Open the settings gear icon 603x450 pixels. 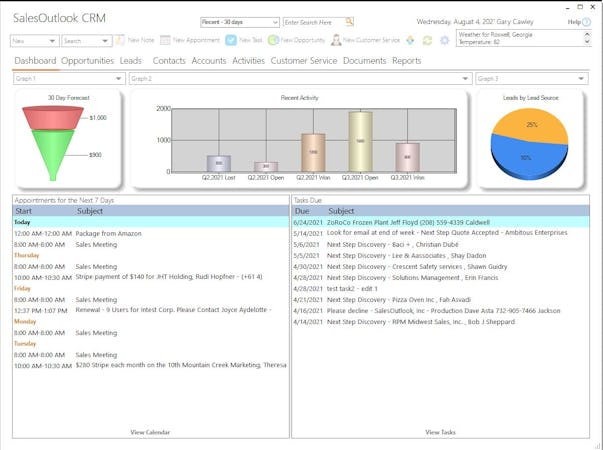point(445,40)
